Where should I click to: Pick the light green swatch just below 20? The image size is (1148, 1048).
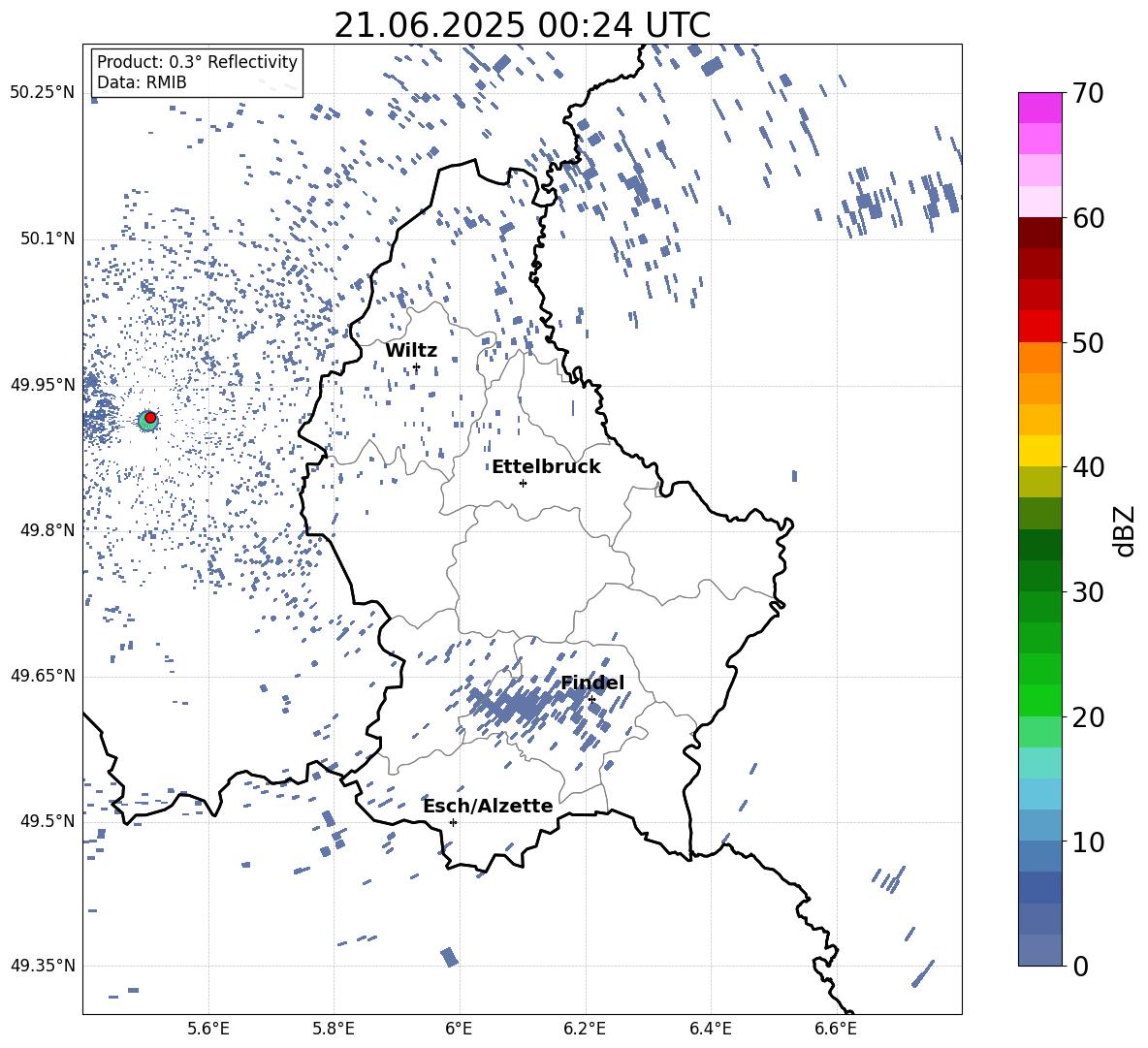point(1039,731)
